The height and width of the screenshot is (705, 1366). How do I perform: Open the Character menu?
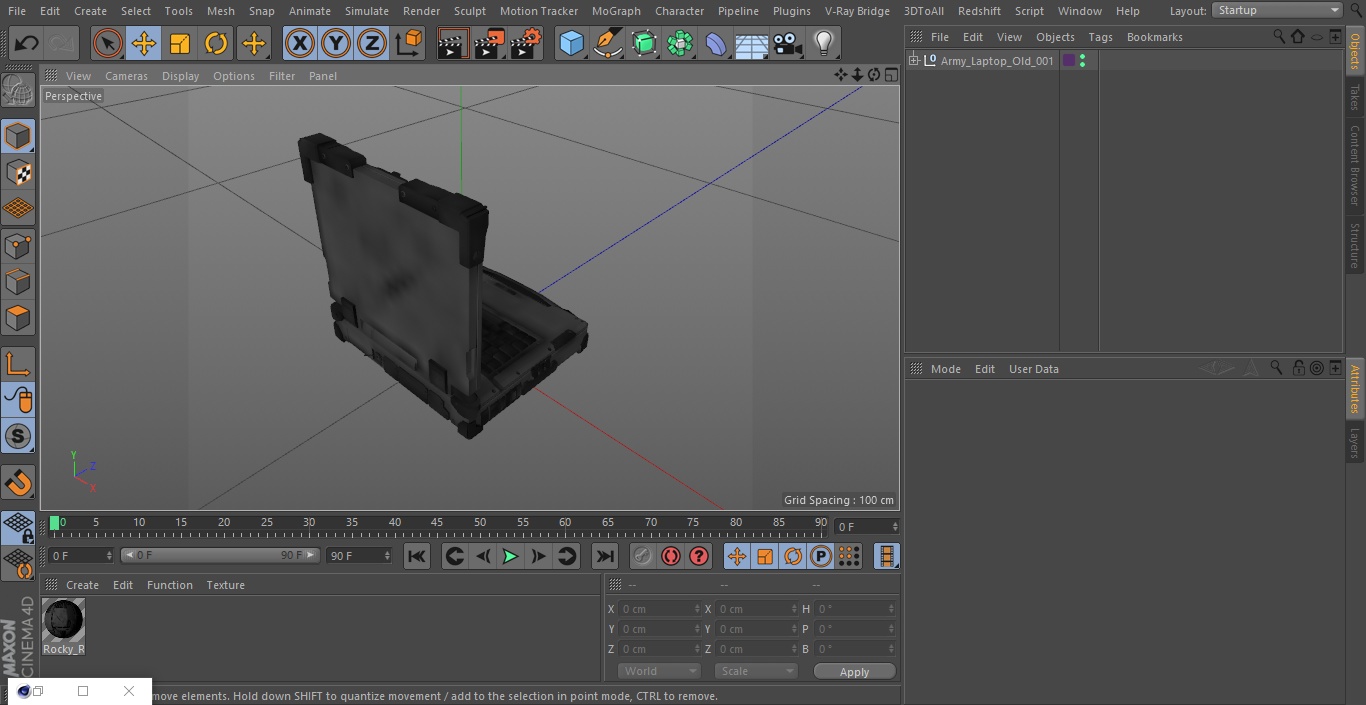680,11
